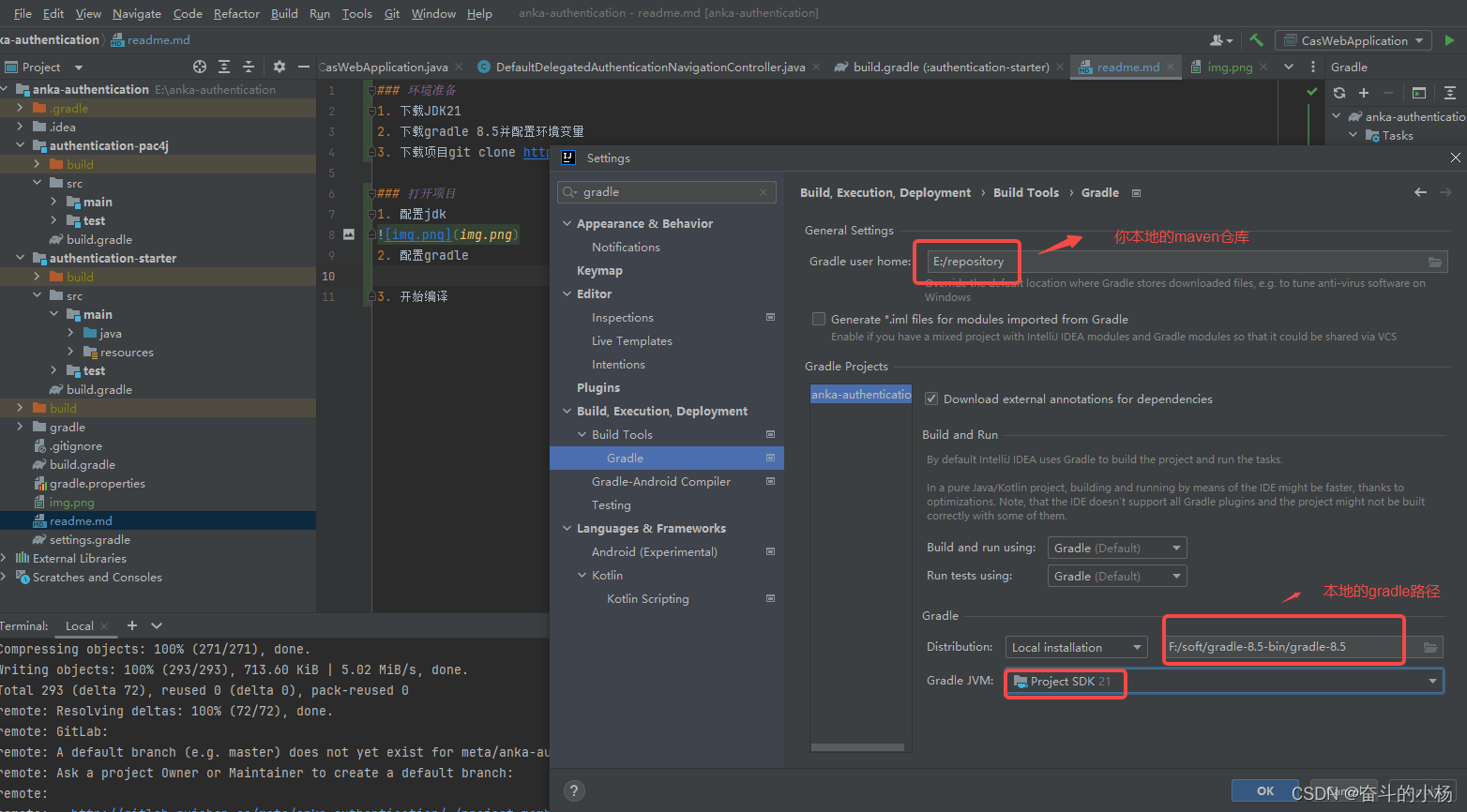Open the Settings help question icon
The image size is (1467, 812).
(575, 790)
